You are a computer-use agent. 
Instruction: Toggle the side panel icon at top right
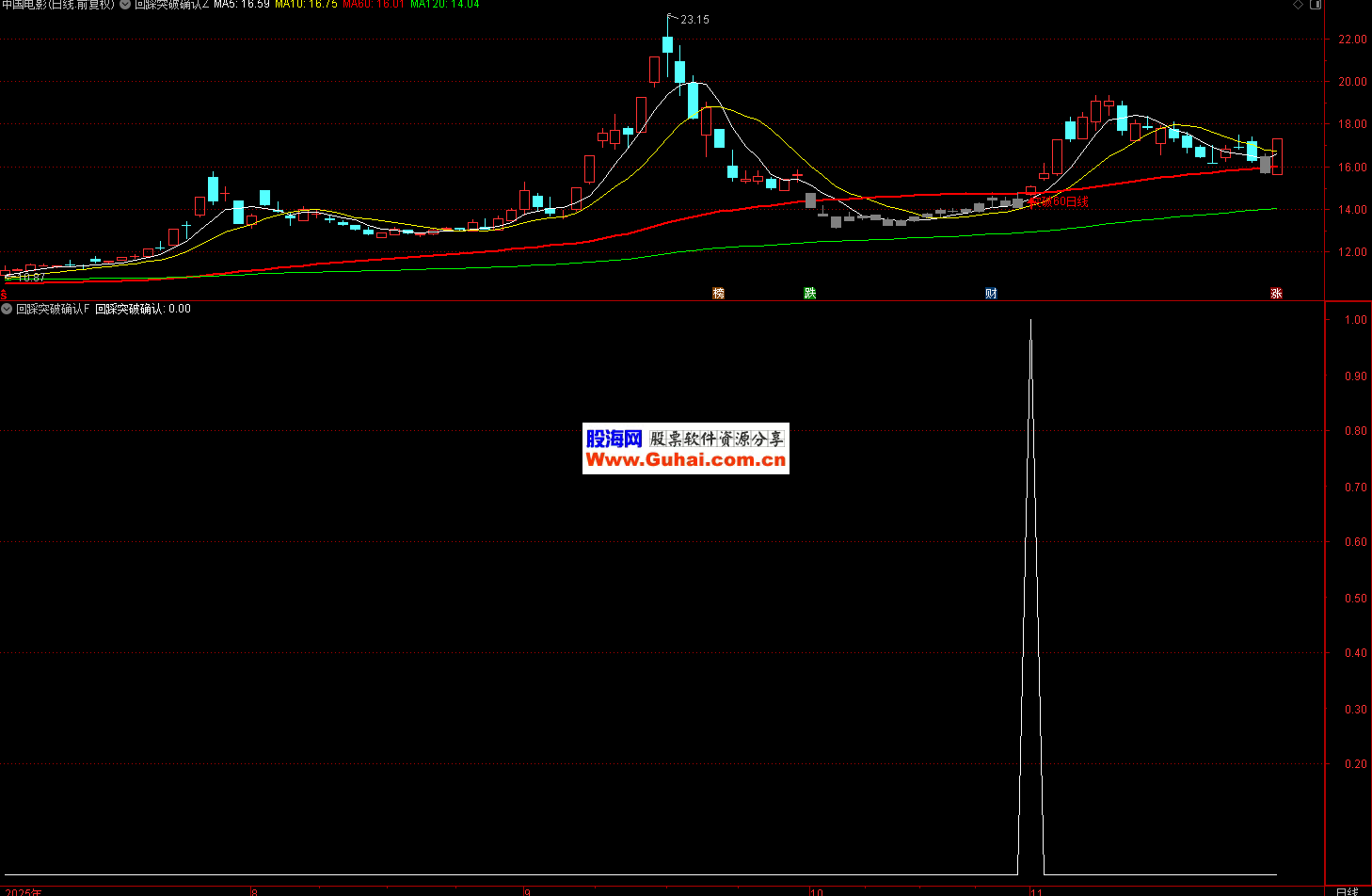pos(1316,5)
